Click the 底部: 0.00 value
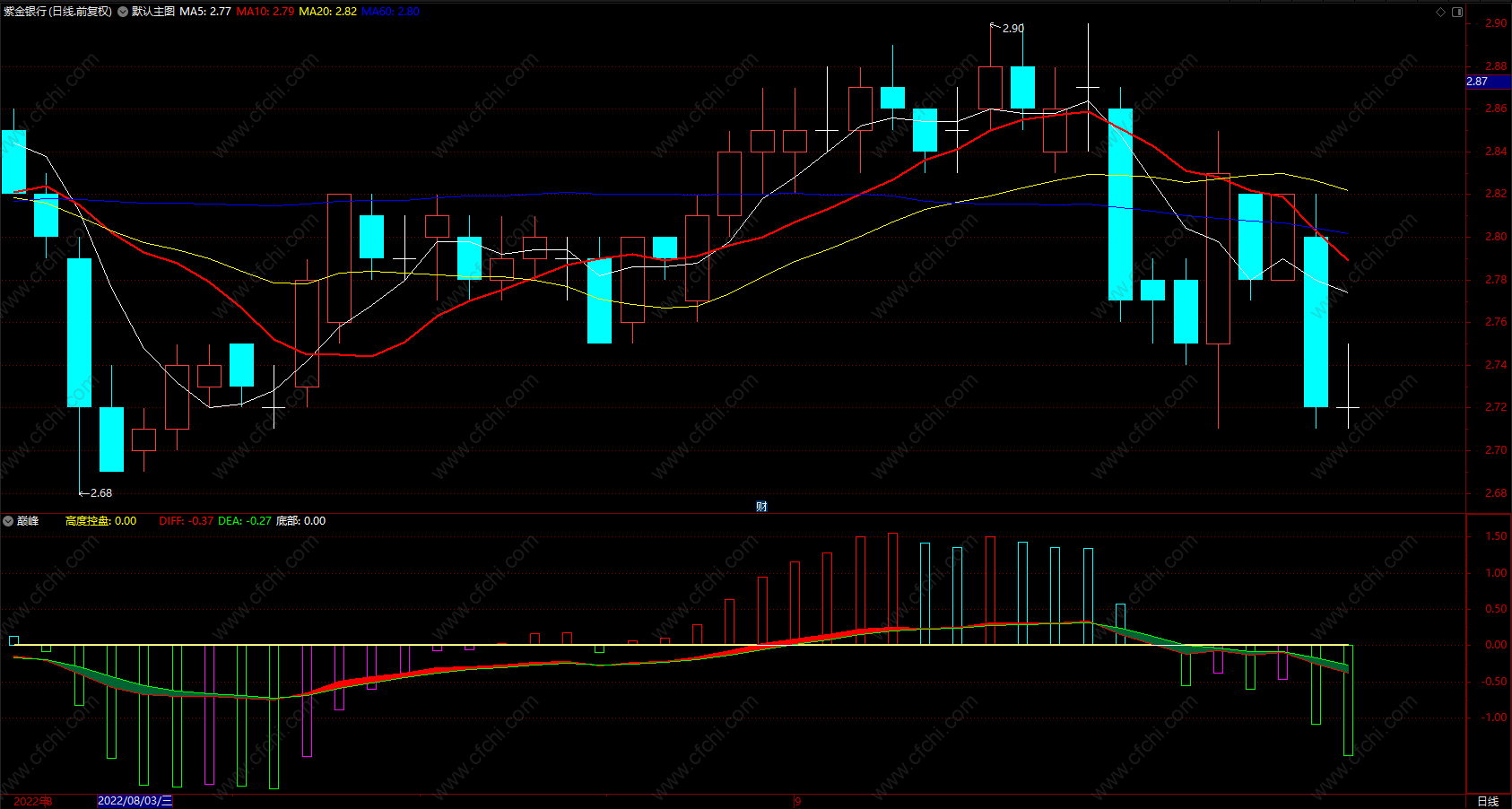The width and height of the screenshot is (1512, 809). pyautogui.click(x=301, y=521)
